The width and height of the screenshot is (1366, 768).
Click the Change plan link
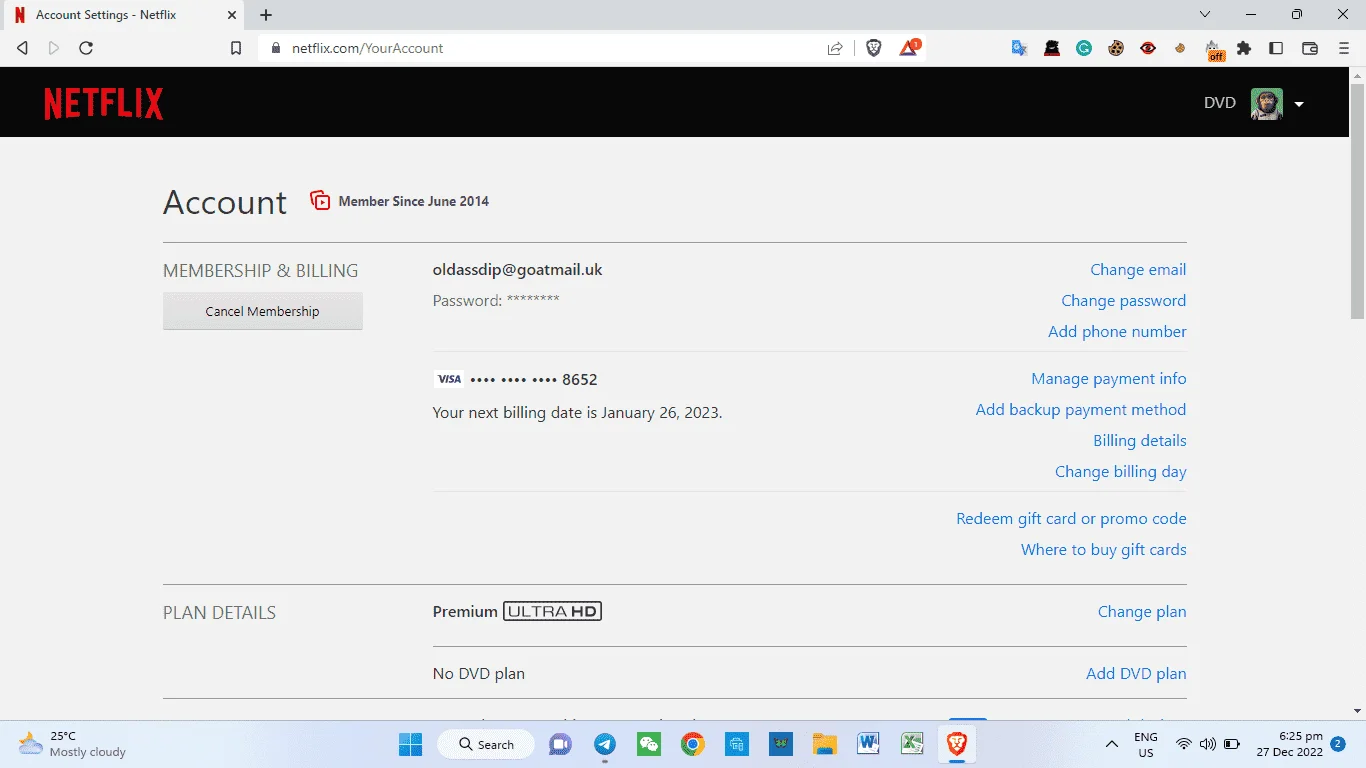tap(1142, 612)
